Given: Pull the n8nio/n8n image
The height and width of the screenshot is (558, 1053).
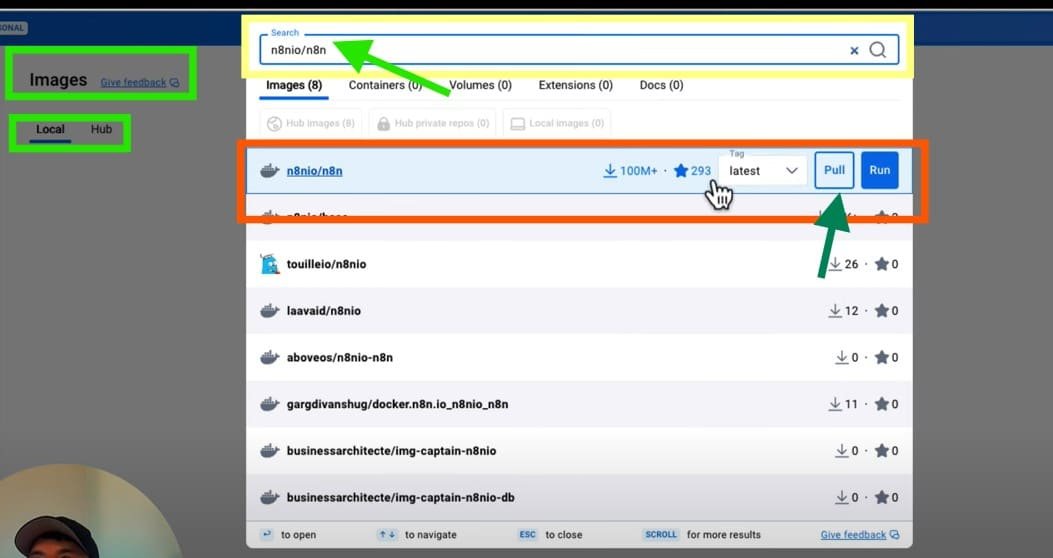Looking at the screenshot, I should 834,170.
